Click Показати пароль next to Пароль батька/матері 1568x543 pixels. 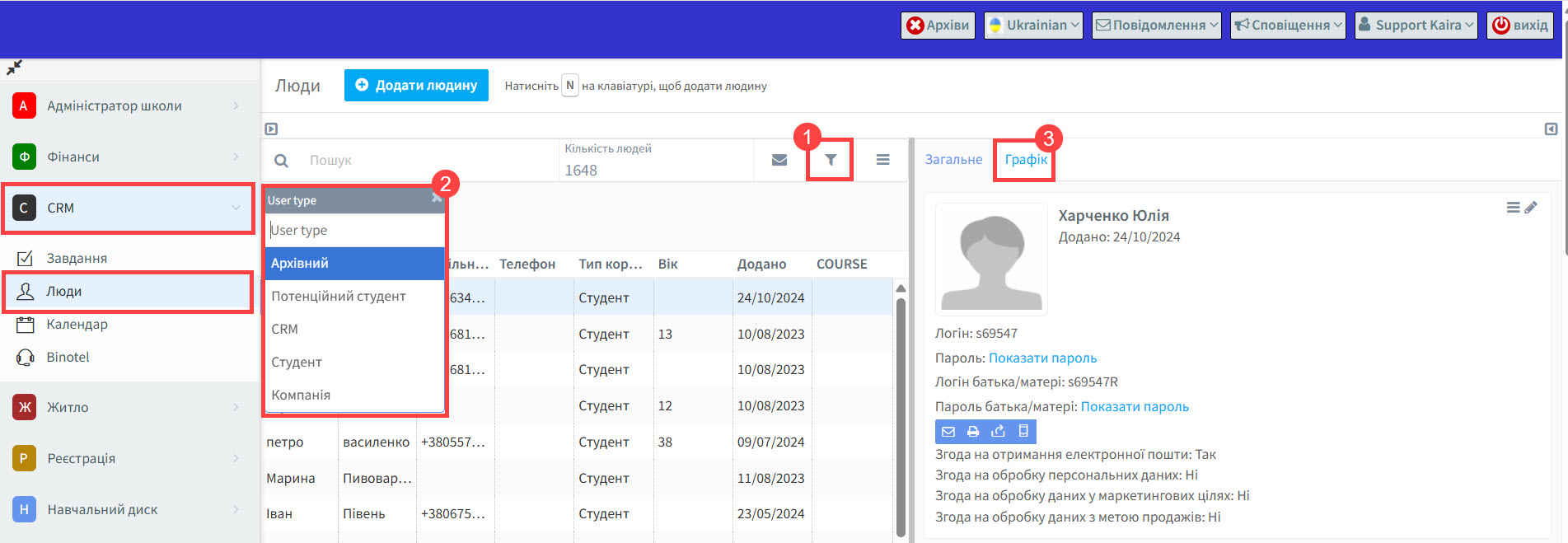coord(1135,406)
